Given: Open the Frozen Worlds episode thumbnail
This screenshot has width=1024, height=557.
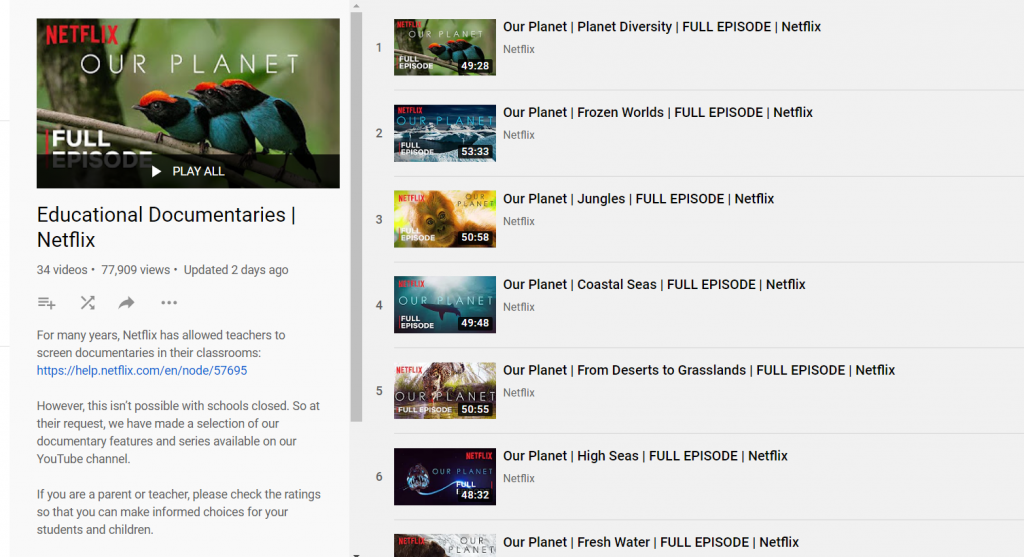Looking at the screenshot, I should (445, 133).
